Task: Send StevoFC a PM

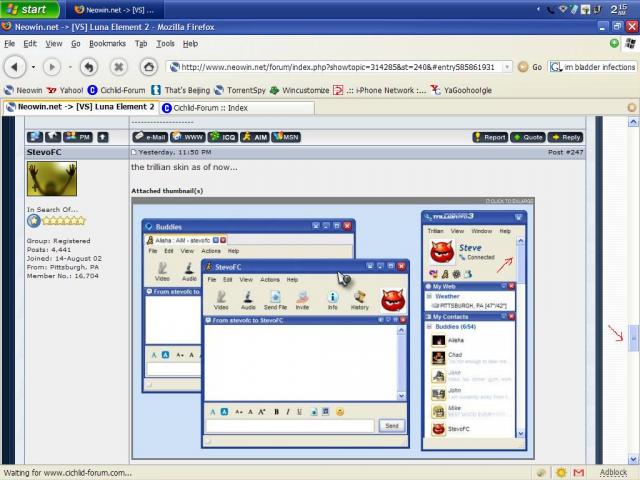Action: tap(78, 137)
